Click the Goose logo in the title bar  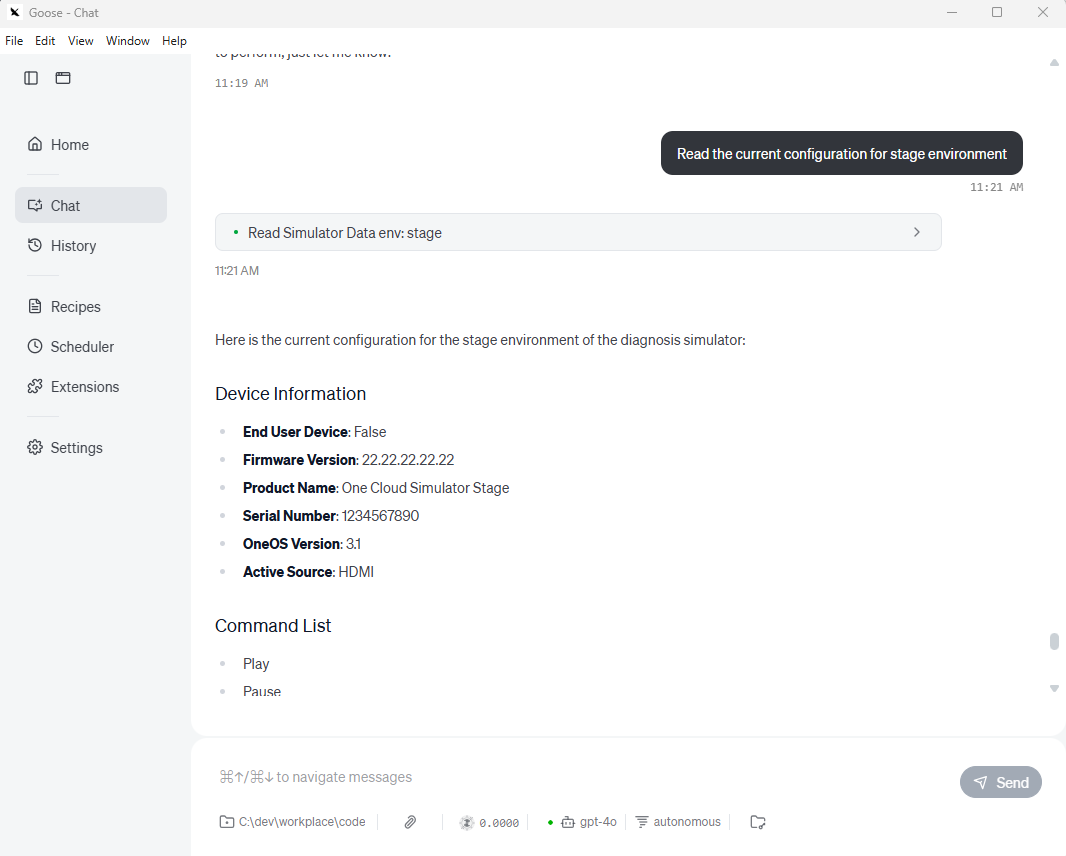click(x=13, y=12)
